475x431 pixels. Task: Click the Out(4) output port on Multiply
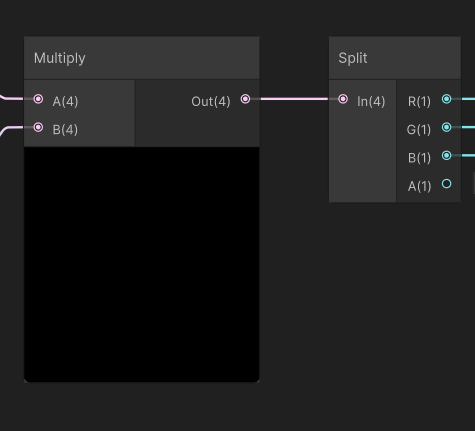pyautogui.click(x=245, y=99)
